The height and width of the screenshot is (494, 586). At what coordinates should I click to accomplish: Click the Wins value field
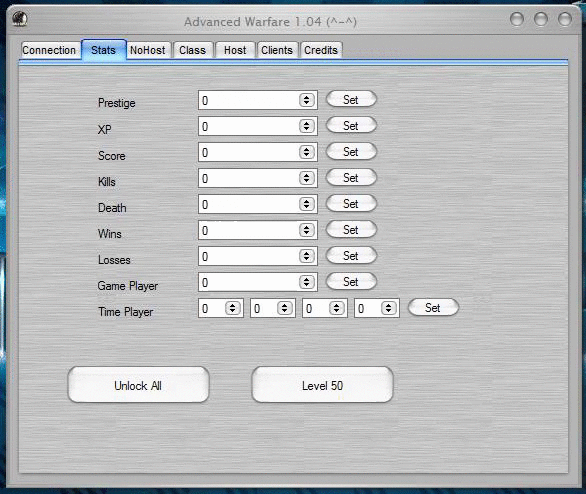[x=258, y=230]
